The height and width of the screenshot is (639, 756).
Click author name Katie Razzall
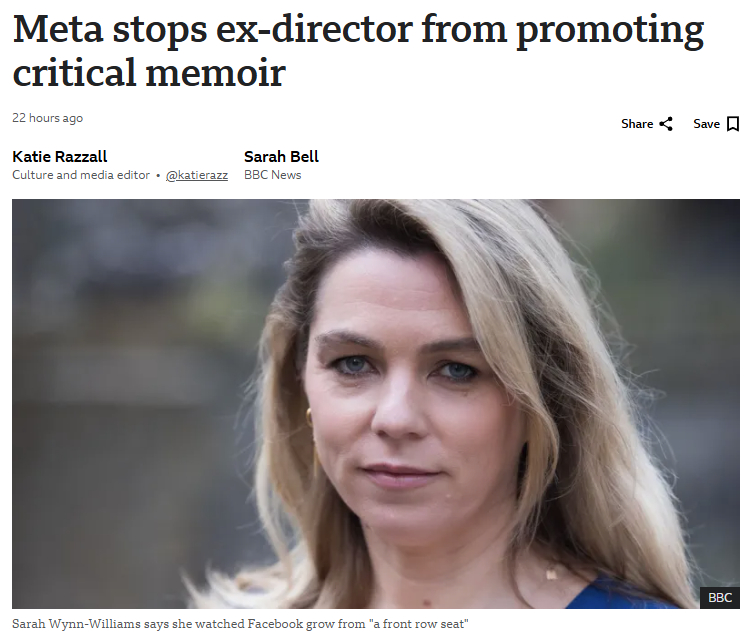(60, 157)
